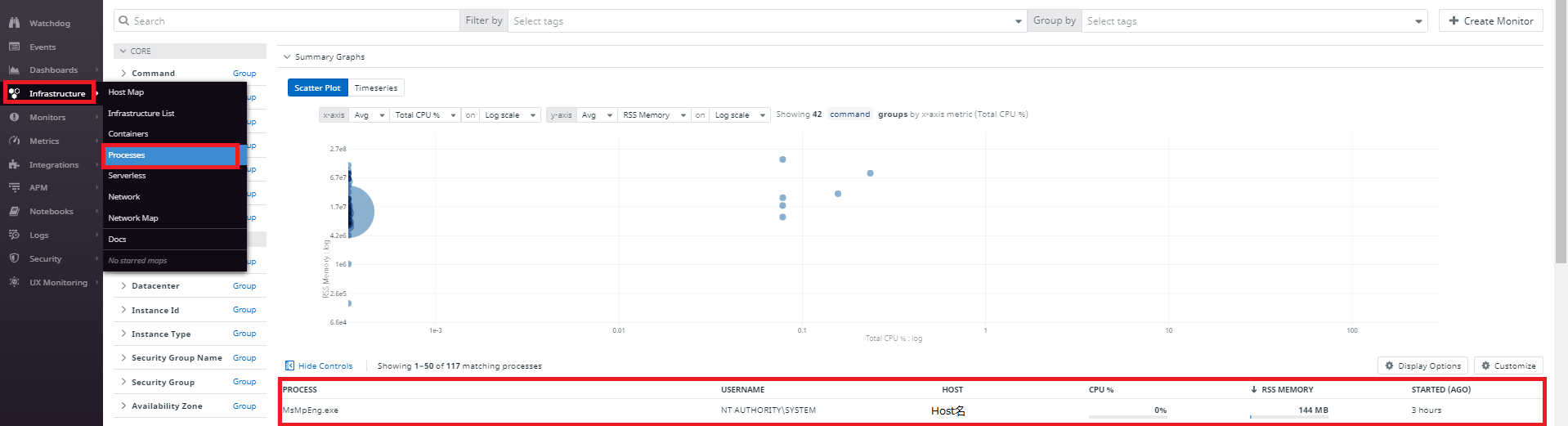The width and height of the screenshot is (1568, 426).
Task: Click Group link beside Availability Zone
Action: pos(244,406)
